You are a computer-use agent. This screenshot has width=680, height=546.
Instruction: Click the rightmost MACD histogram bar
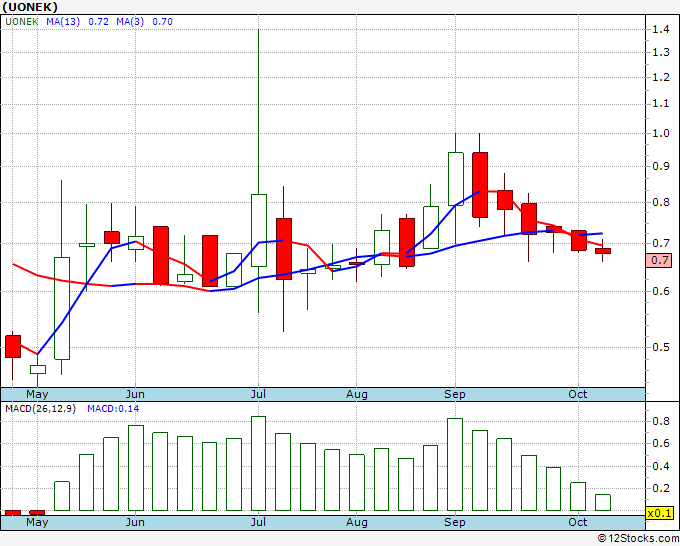click(x=603, y=502)
